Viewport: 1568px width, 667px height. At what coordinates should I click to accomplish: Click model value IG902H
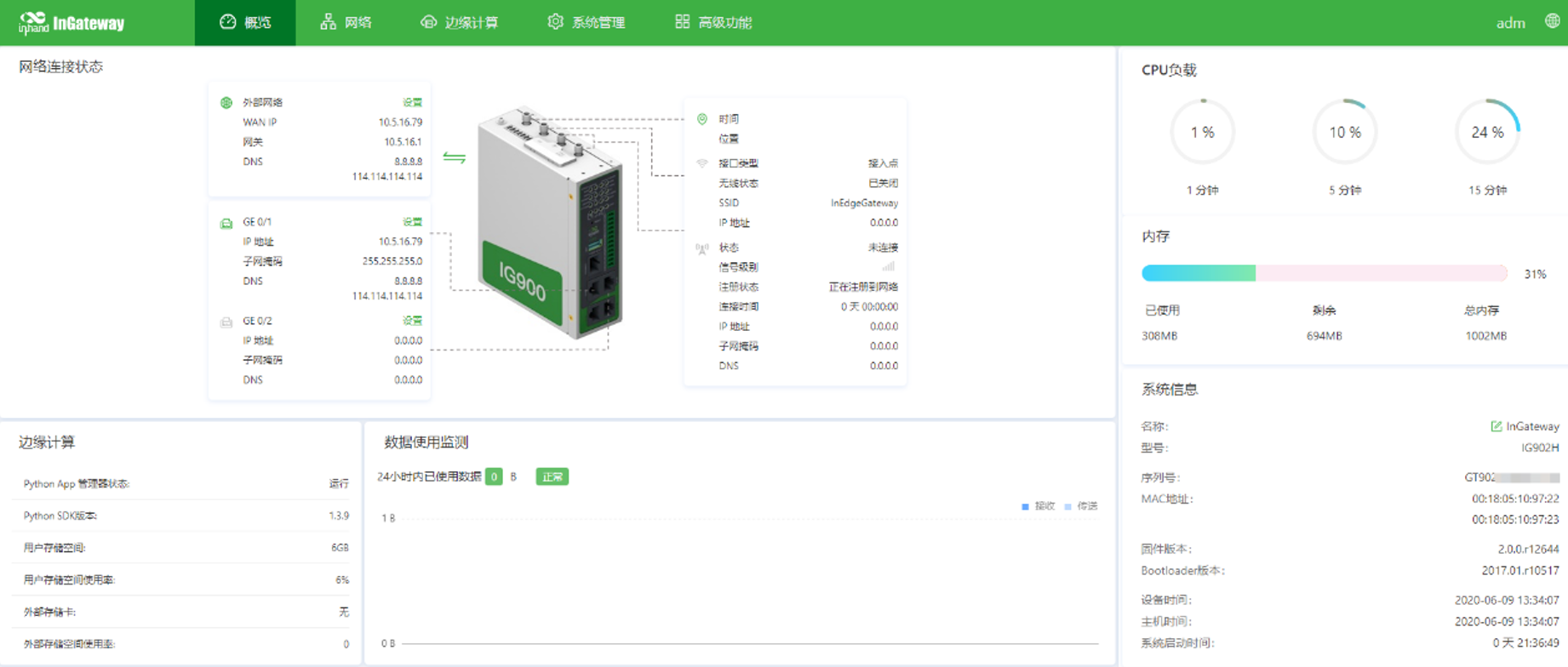[x=1540, y=448]
